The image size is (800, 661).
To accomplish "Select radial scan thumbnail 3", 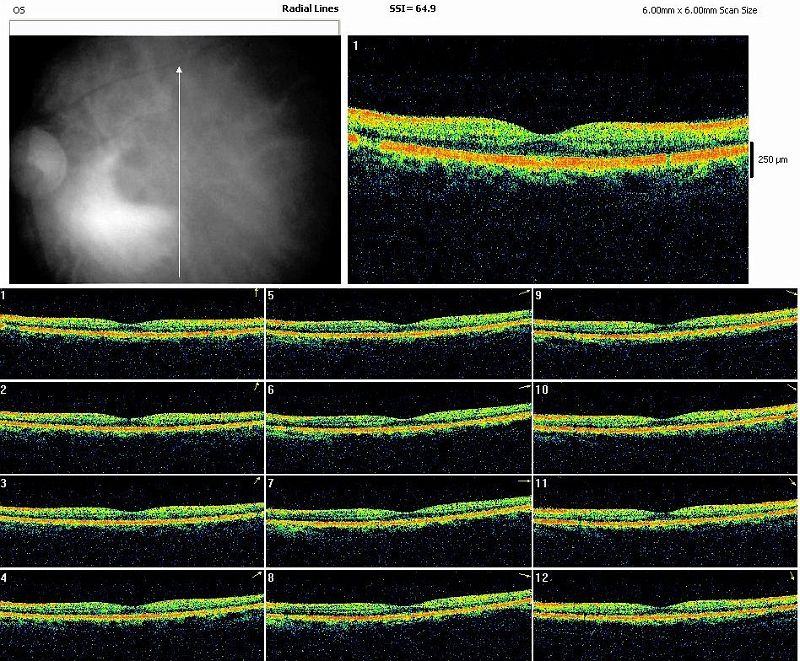I will pos(132,520).
